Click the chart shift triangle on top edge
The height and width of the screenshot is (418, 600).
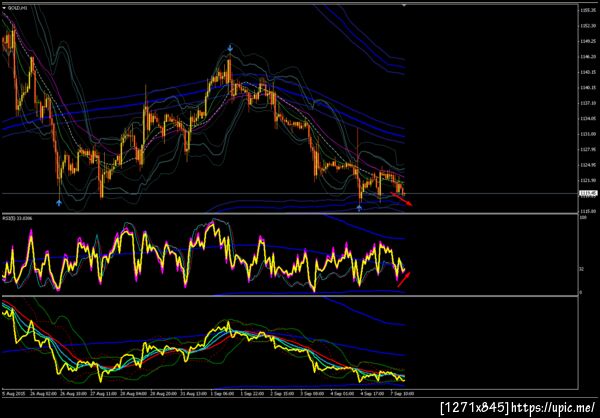pos(405,5)
